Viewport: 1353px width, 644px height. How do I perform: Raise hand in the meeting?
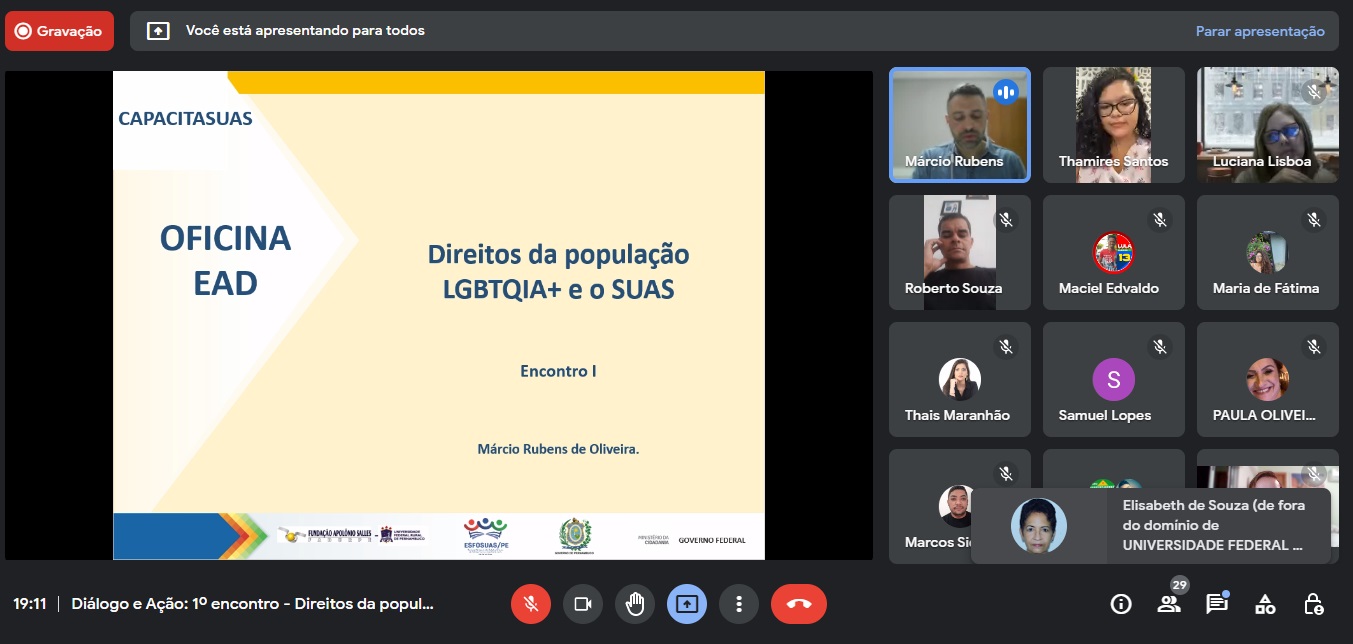point(635,604)
